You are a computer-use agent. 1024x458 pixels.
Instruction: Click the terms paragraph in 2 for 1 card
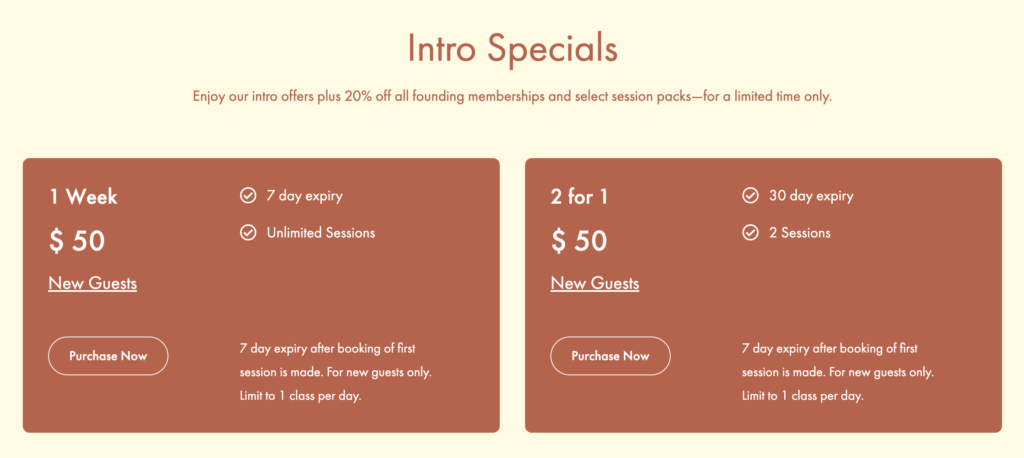(838, 372)
